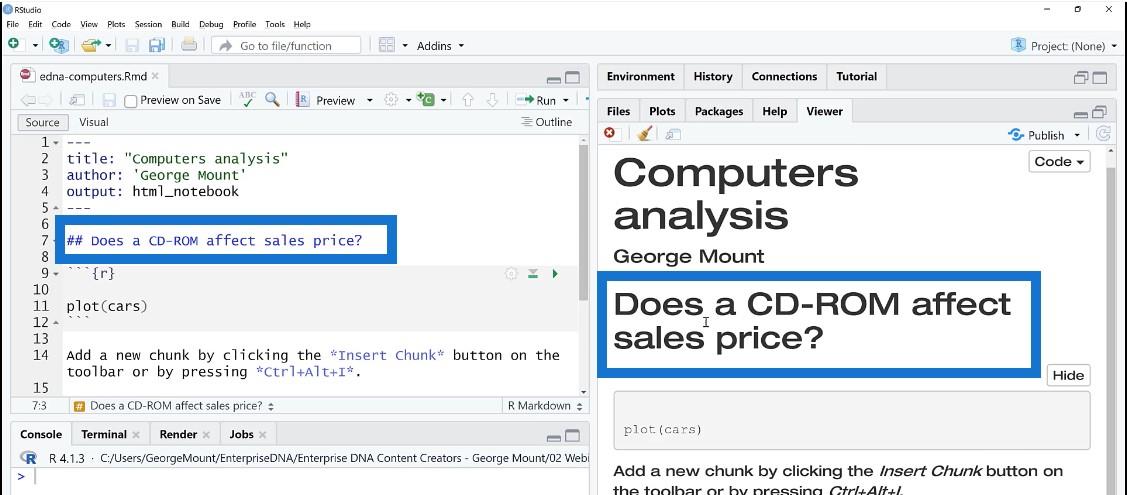Select the Console tab
1127x495 pixels.
[x=41, y=434]
